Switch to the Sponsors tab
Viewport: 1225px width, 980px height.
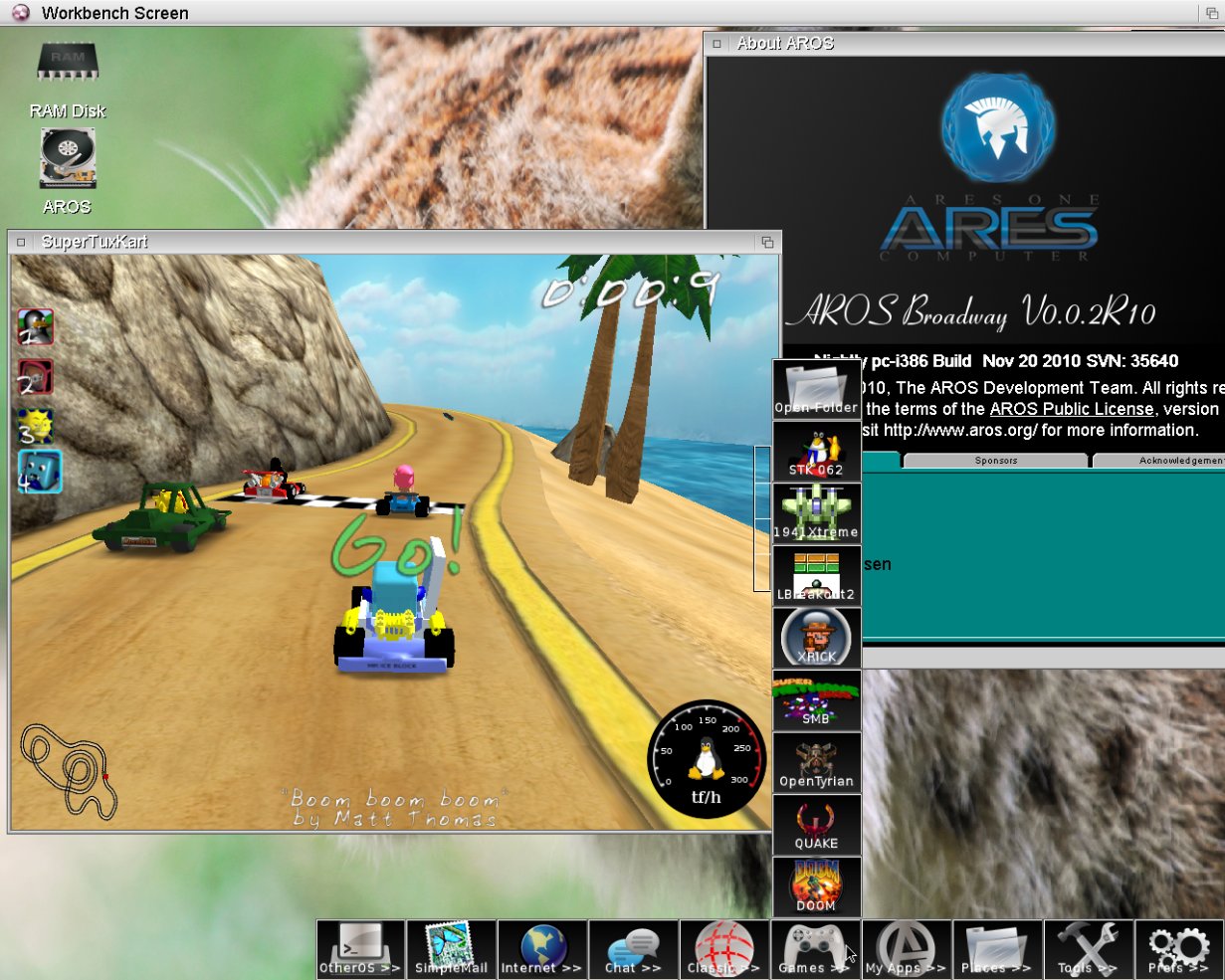point(996,461)
